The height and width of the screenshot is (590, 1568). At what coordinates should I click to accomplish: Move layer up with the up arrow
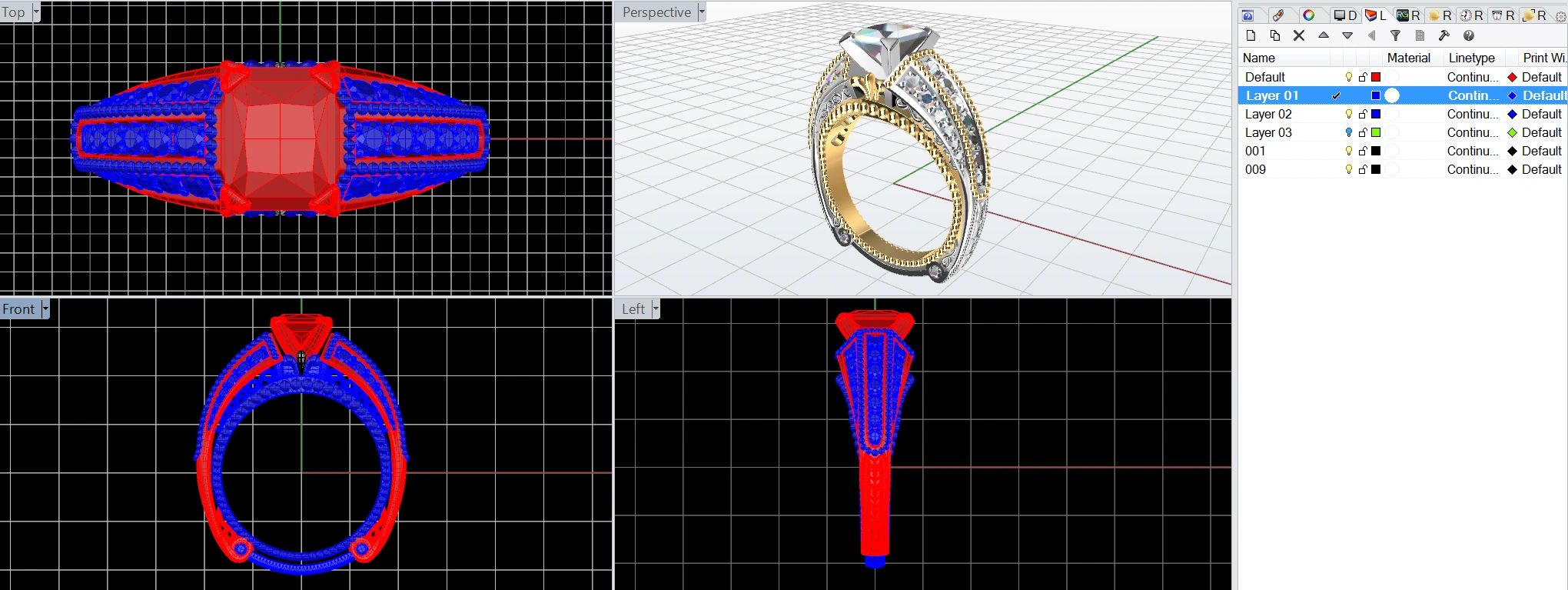[x=1324, y=35]
